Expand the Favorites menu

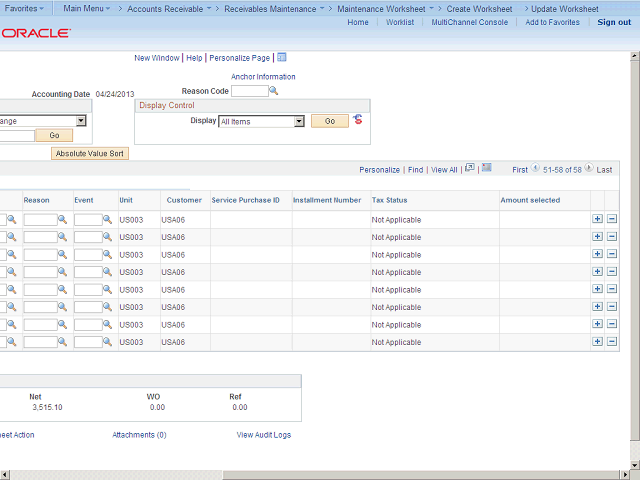(x=25, y=8)
